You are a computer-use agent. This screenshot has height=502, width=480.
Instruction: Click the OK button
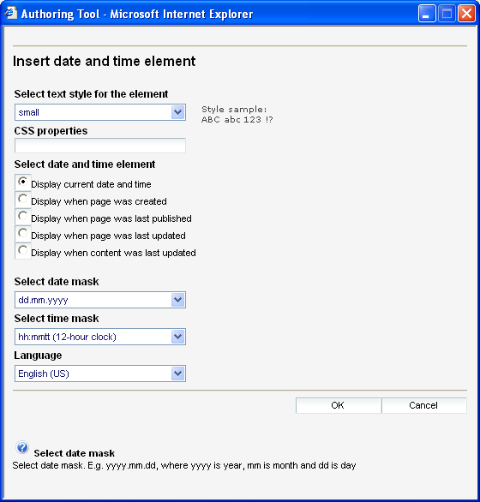[x=338, y=405]
